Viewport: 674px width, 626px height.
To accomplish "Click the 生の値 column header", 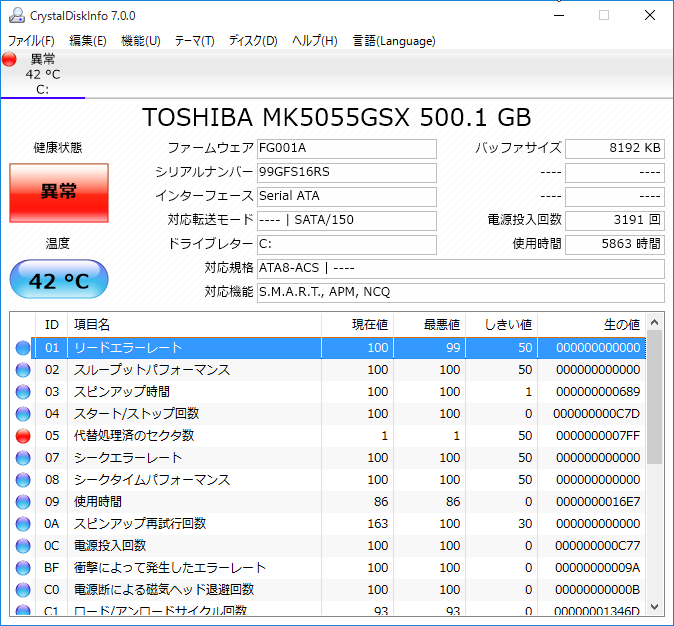I will pyautogui.click(x=591, y=325).
